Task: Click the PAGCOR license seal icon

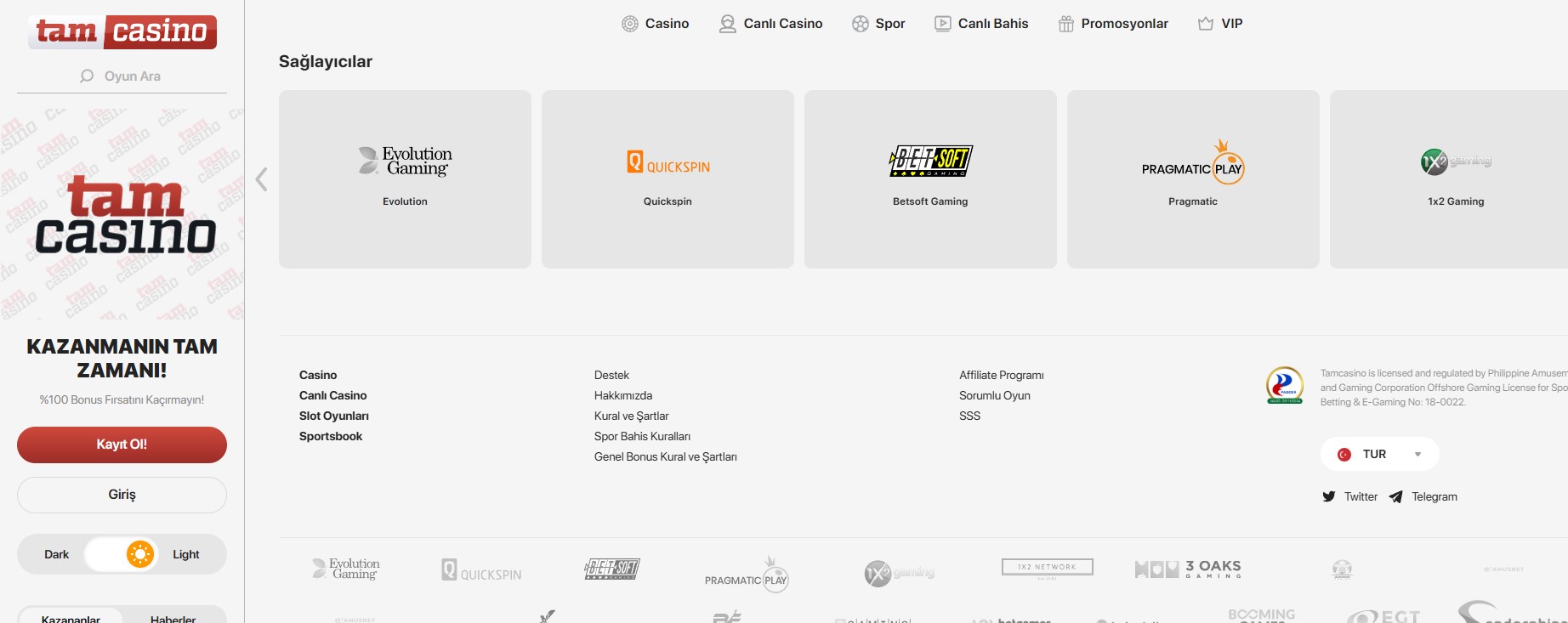Action: tap(1284, 385)
